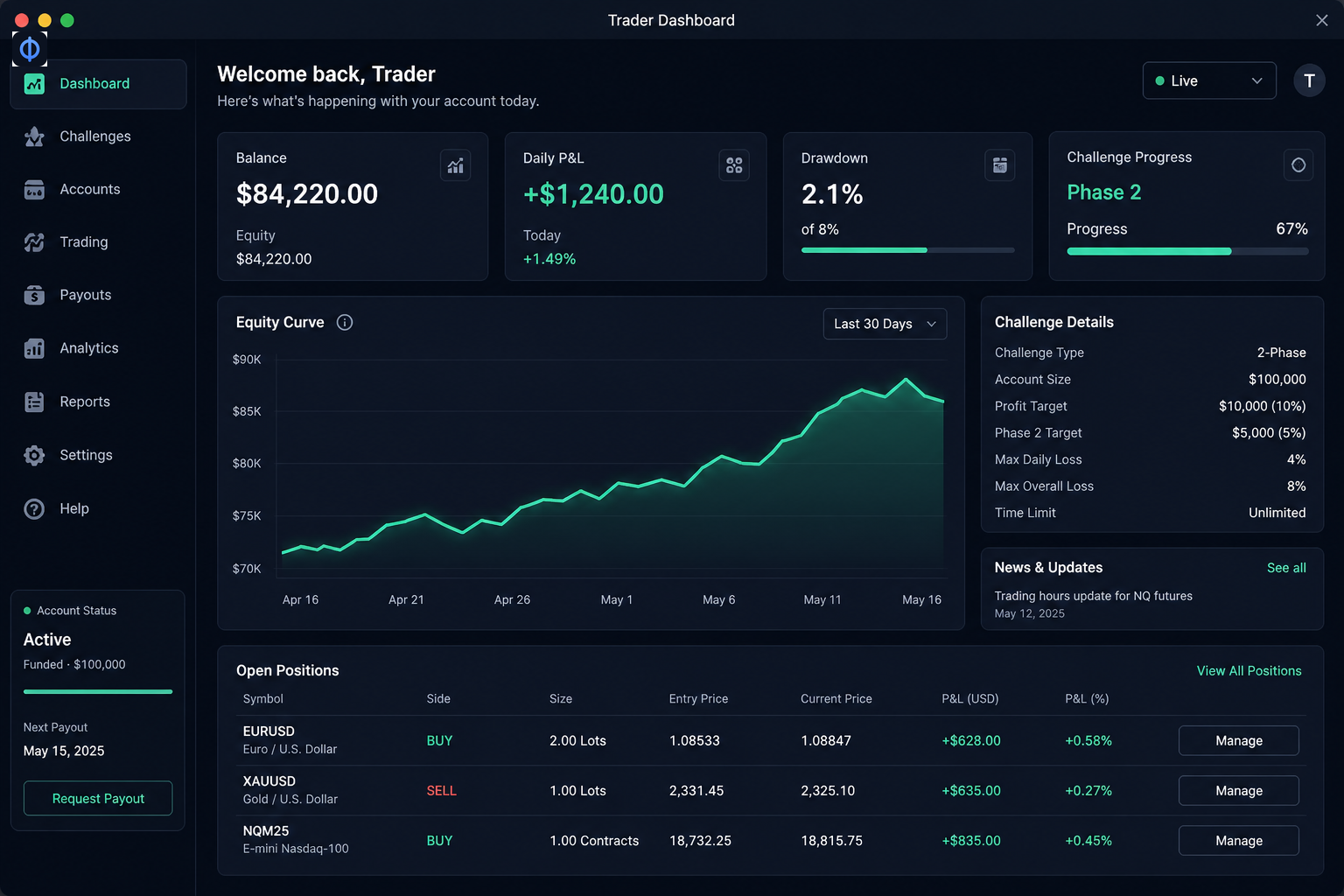Select Analytics in the sidebar
Viewport: 1344px width, 896px height.
[98, 348]
